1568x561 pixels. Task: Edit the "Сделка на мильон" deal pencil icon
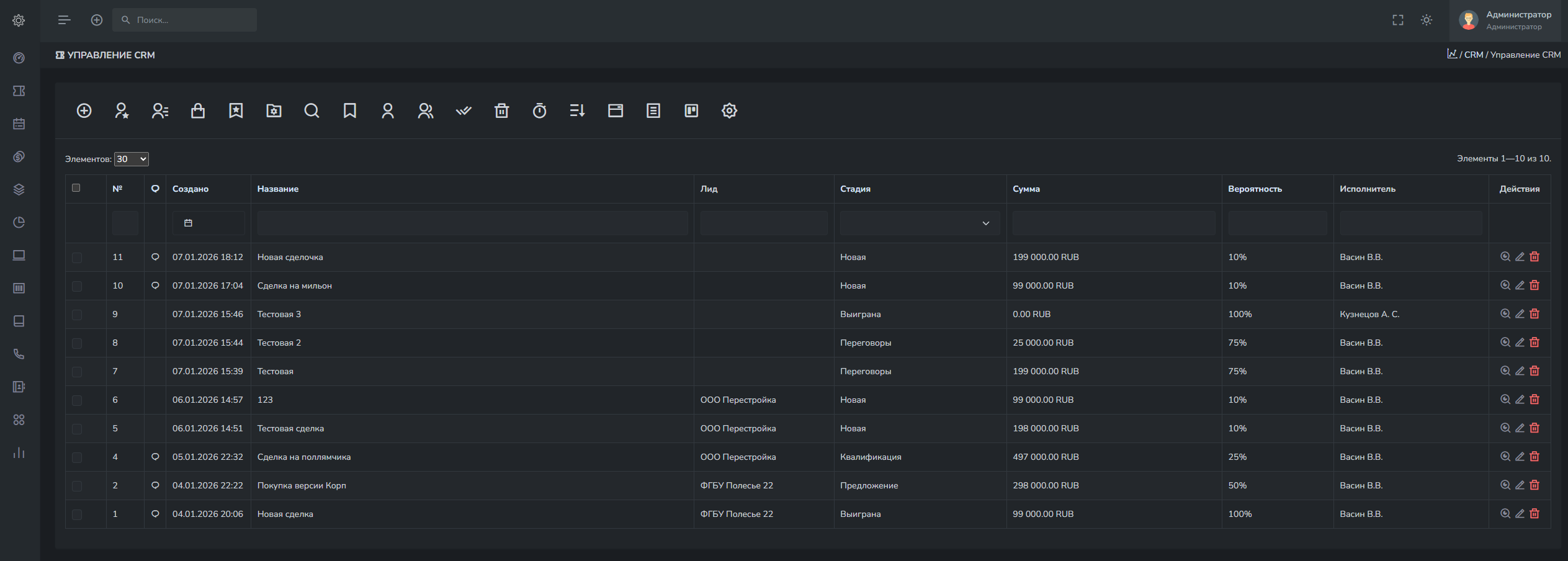pos(1520,285)
